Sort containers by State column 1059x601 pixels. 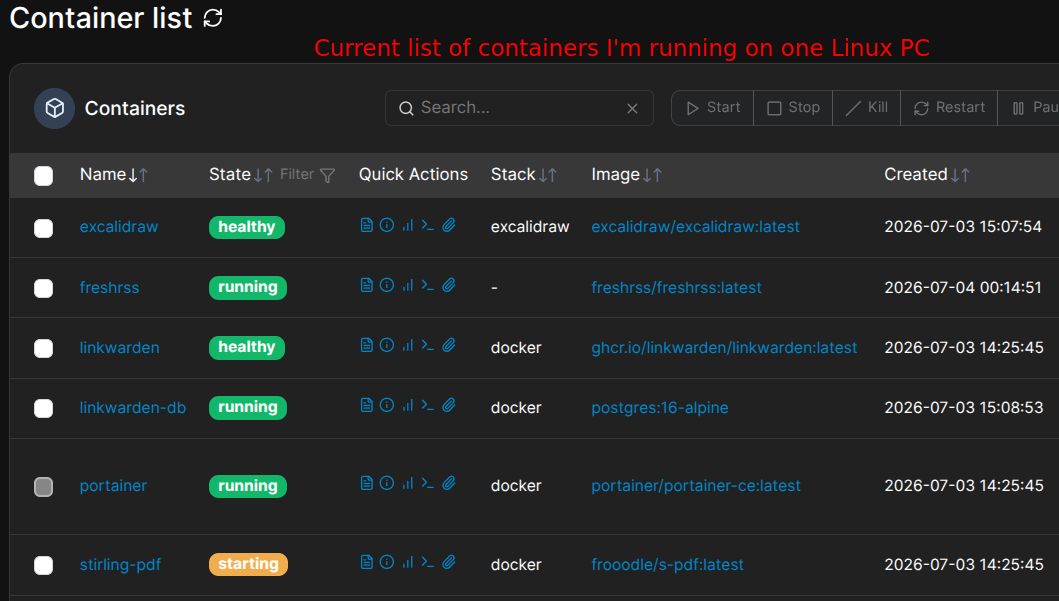(x=240, y=175)
